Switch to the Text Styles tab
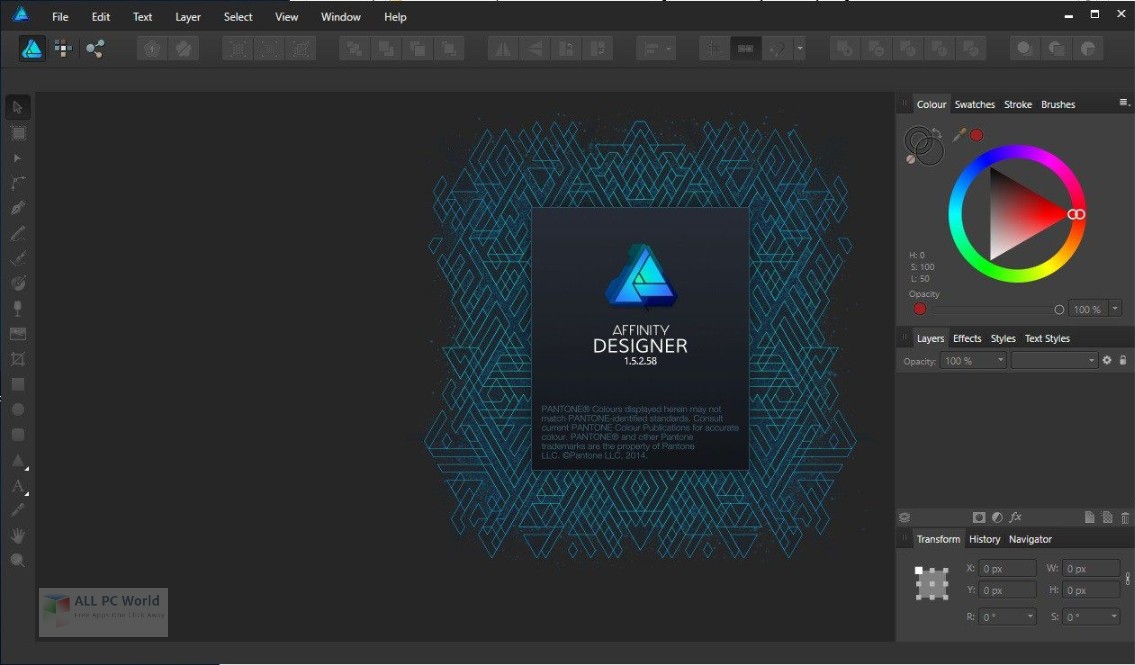This screenshot has width=1135, height=665. tap(1047, 339)
